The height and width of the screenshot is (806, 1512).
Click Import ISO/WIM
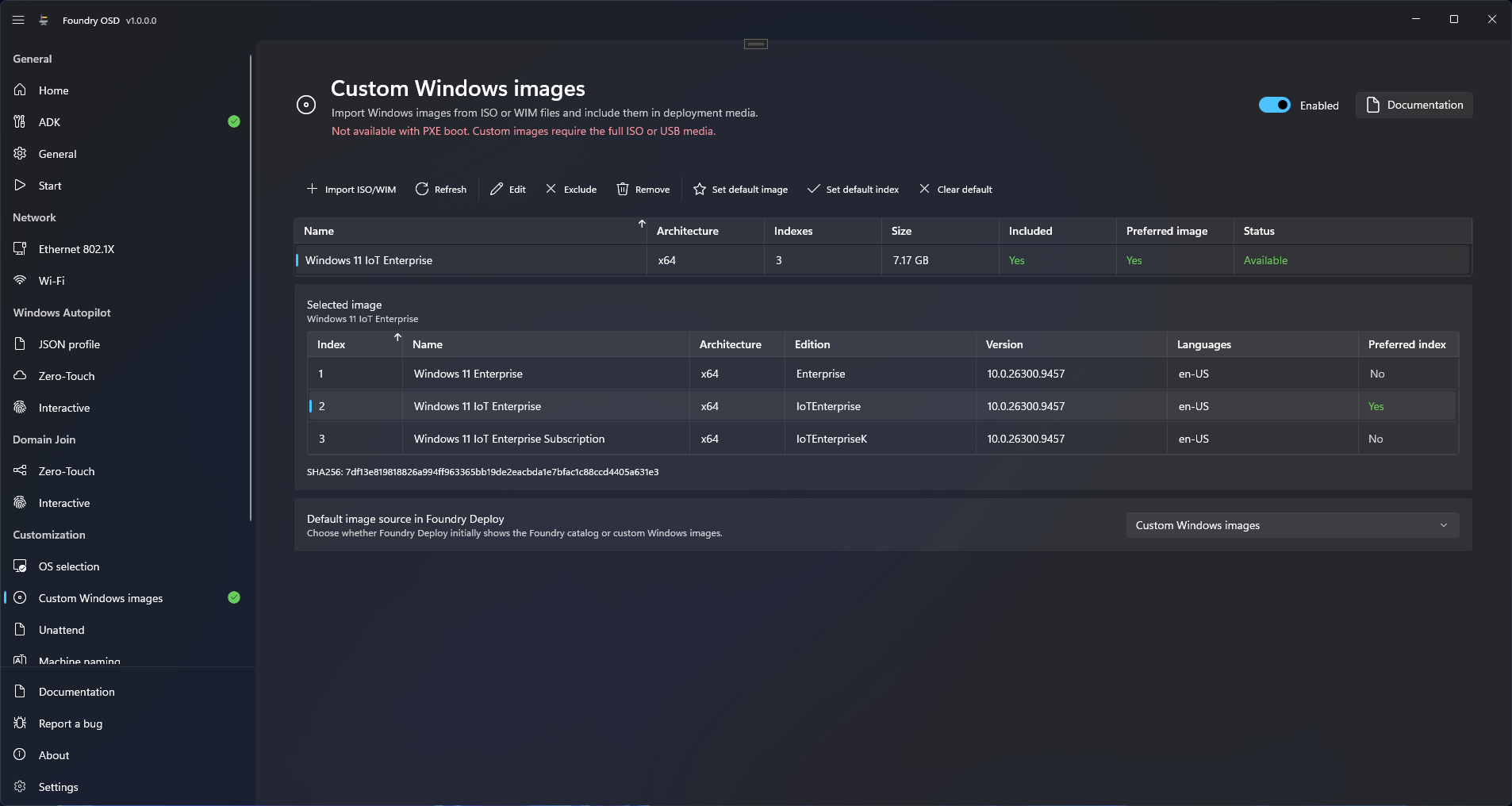pos(351,189)
